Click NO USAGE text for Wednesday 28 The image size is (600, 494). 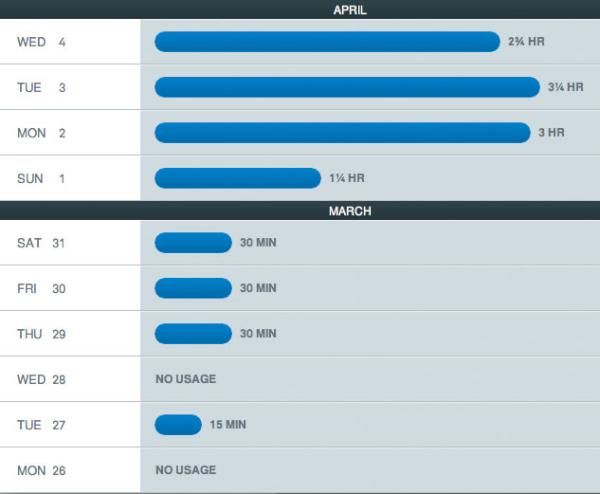pos(185,380)
